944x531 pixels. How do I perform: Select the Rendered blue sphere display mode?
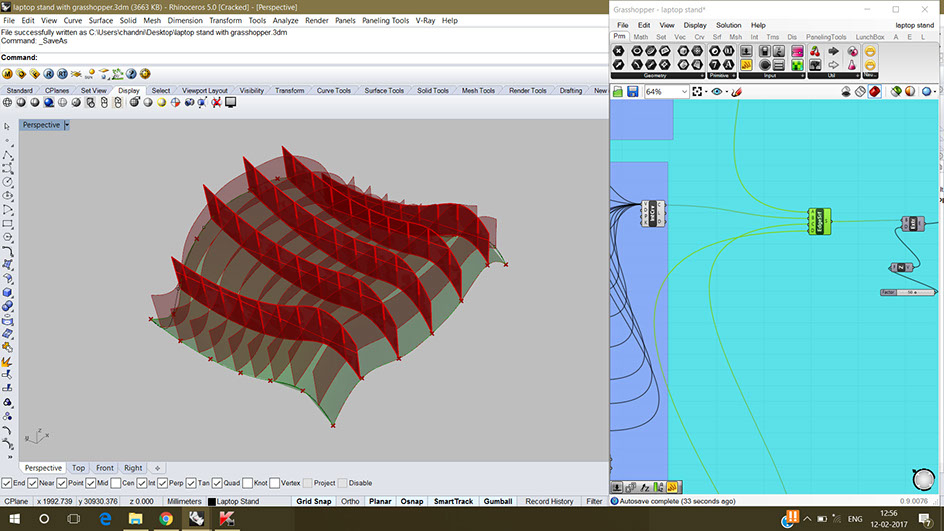[49, 102]
